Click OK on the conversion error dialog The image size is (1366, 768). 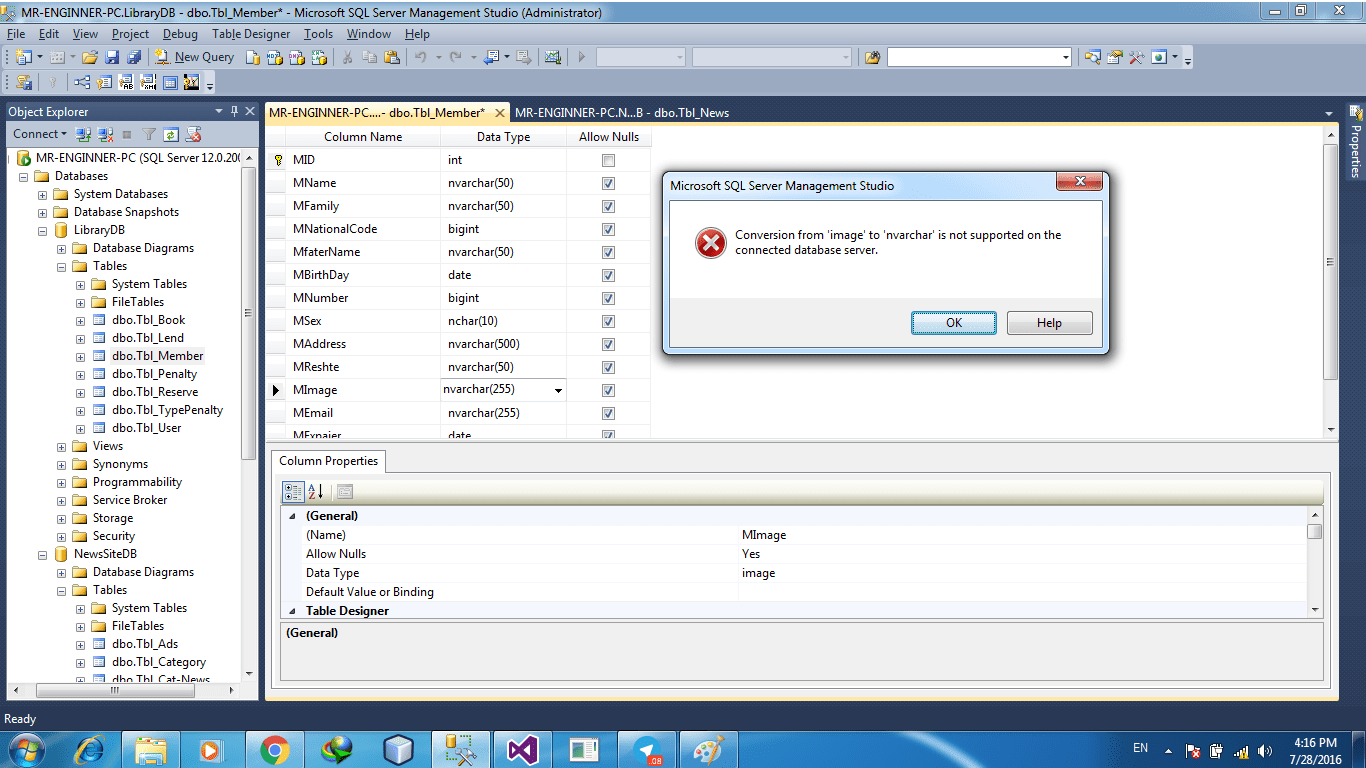point(952,322)
